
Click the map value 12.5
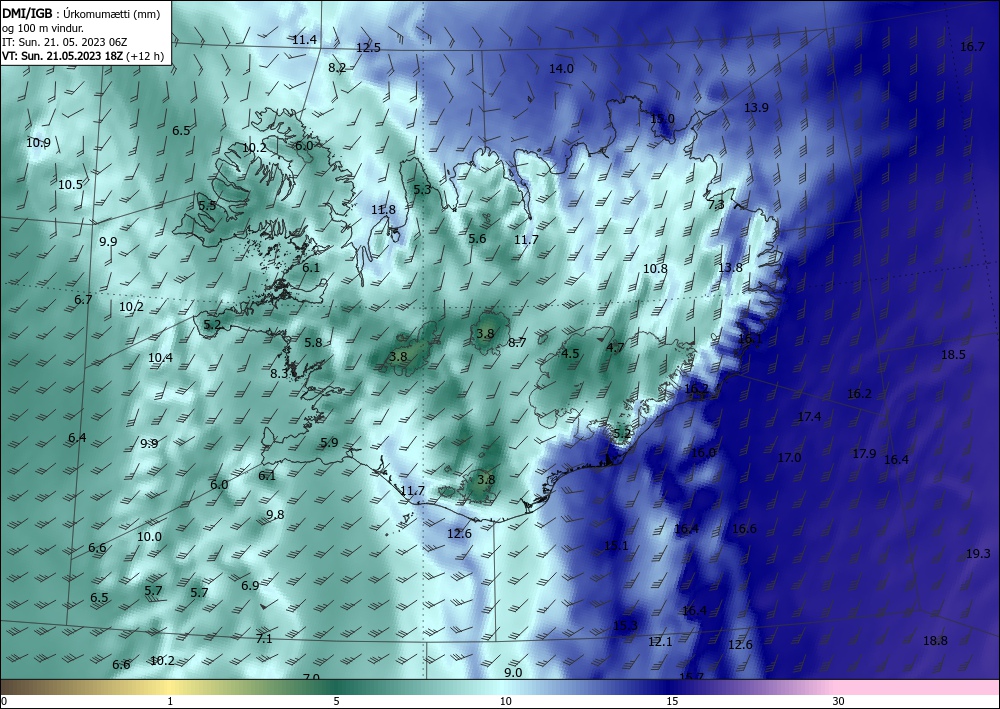point(368,48)
